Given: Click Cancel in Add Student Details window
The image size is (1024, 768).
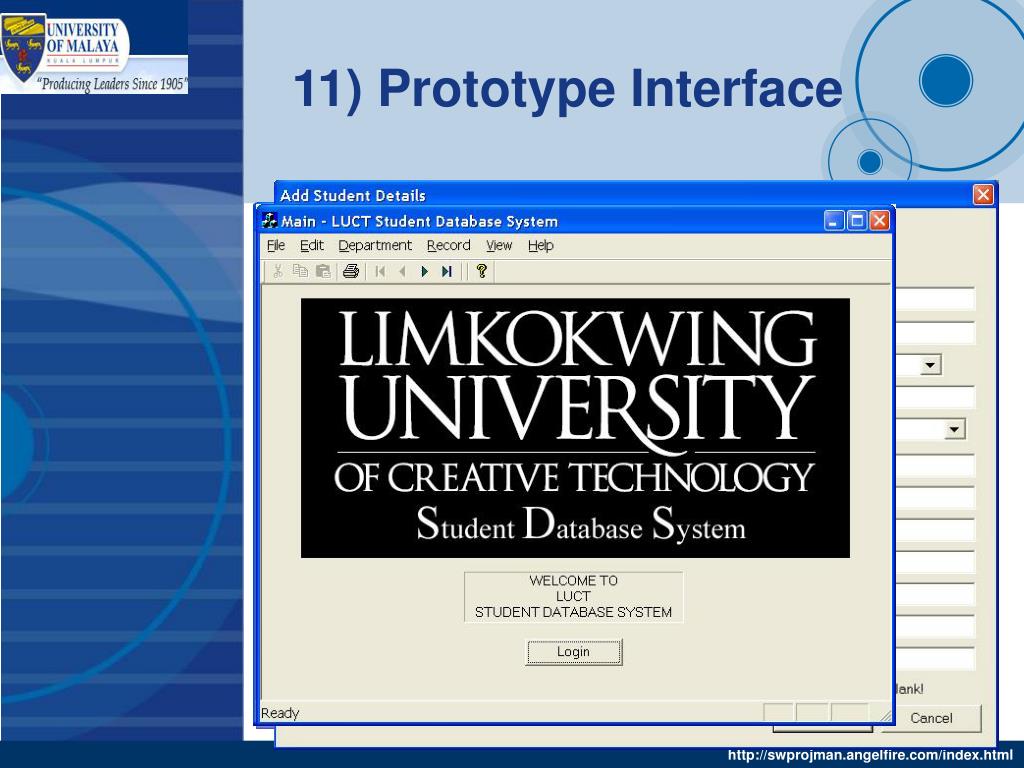Looking at the screenshot, I should (x=931, y=718).
